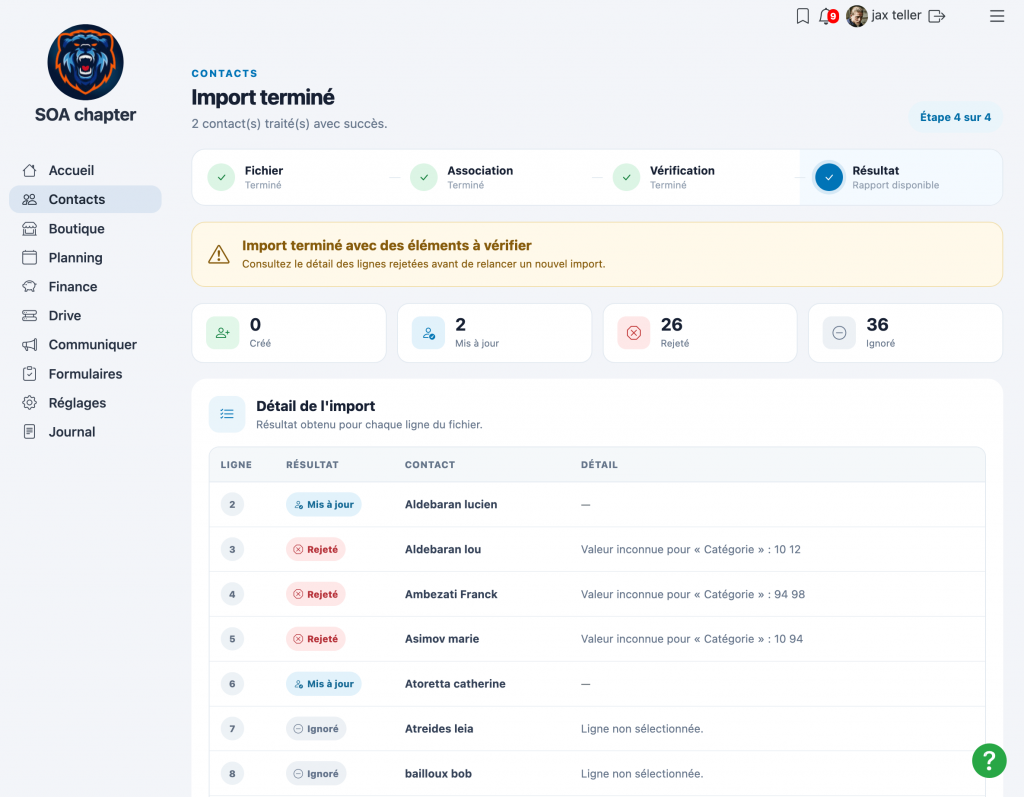Click Rejeté badge for Asimov marie
Viewport: 1024px width, 797px height.
click(x=315, y=639)
